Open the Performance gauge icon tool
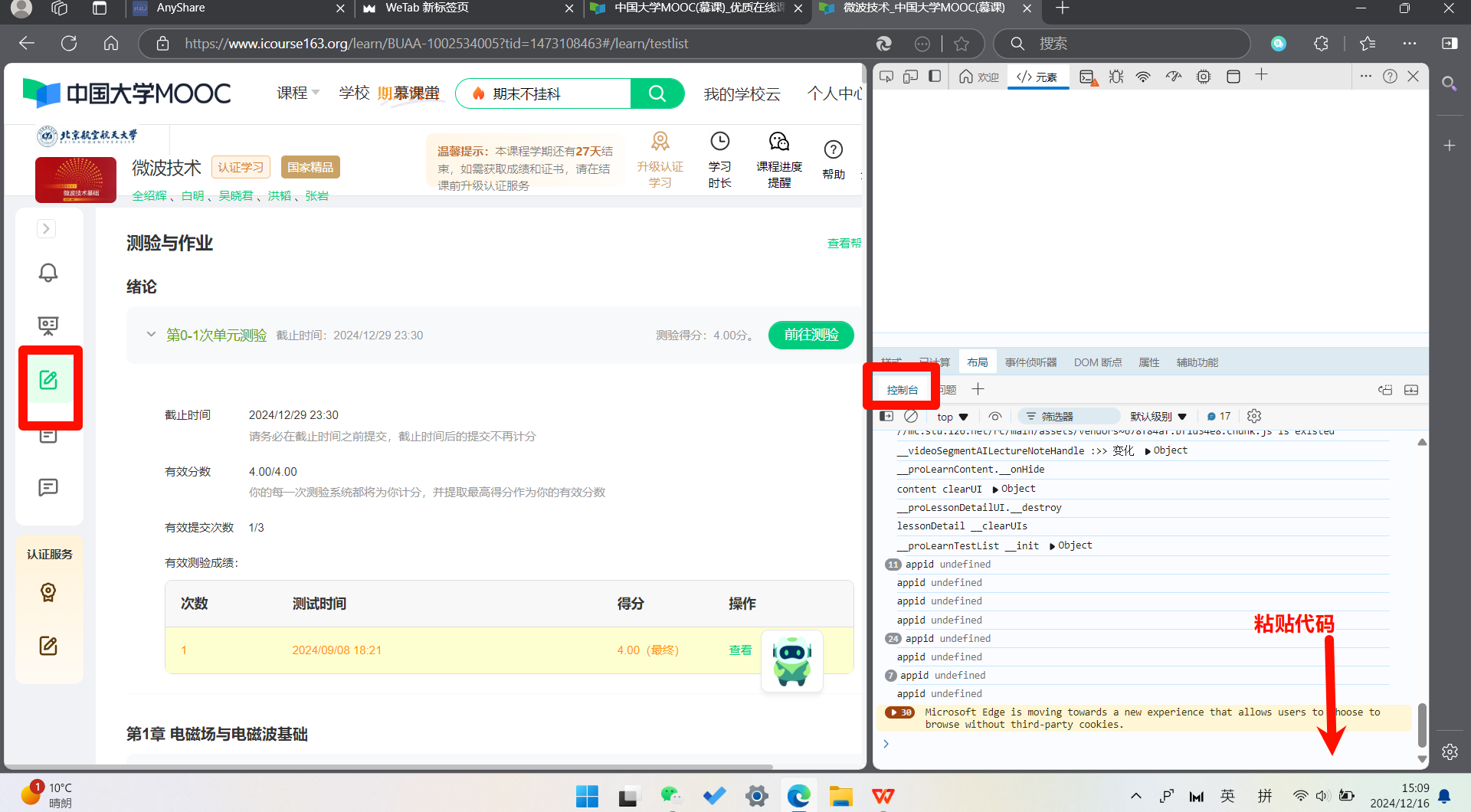 click(1174, 77)
